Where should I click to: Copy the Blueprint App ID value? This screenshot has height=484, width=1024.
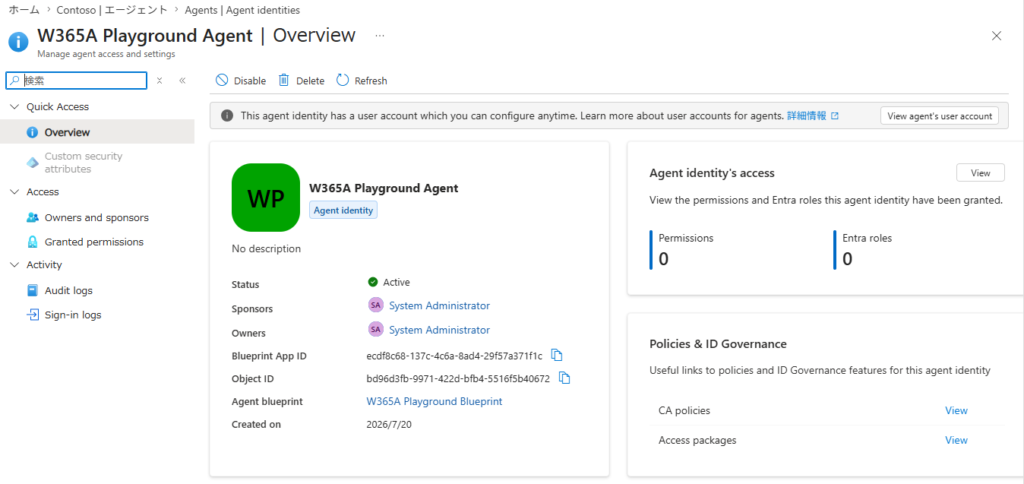pos(556,355)
